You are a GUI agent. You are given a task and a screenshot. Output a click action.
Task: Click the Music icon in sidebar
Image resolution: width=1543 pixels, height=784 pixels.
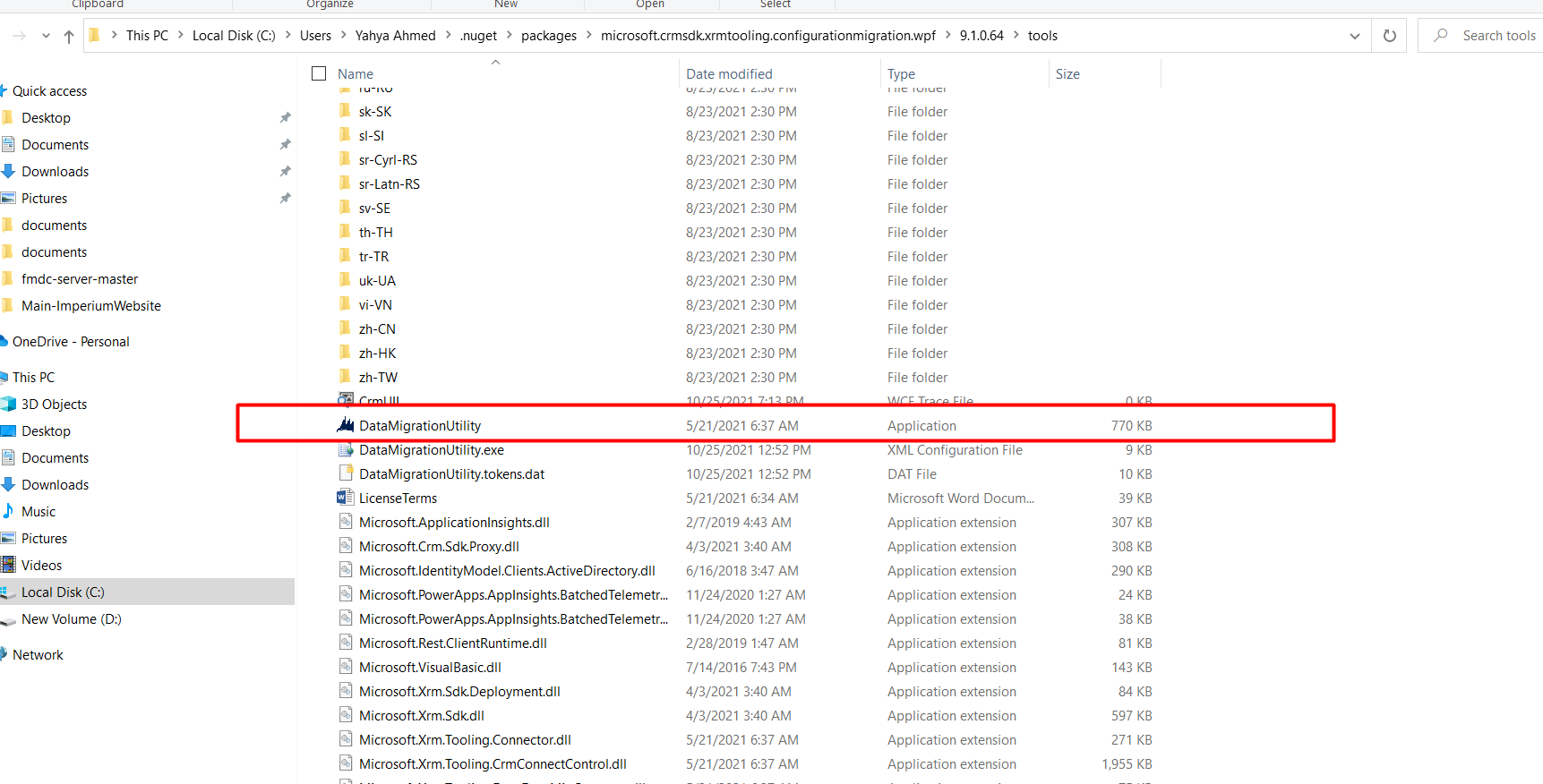tap(9, 511)
